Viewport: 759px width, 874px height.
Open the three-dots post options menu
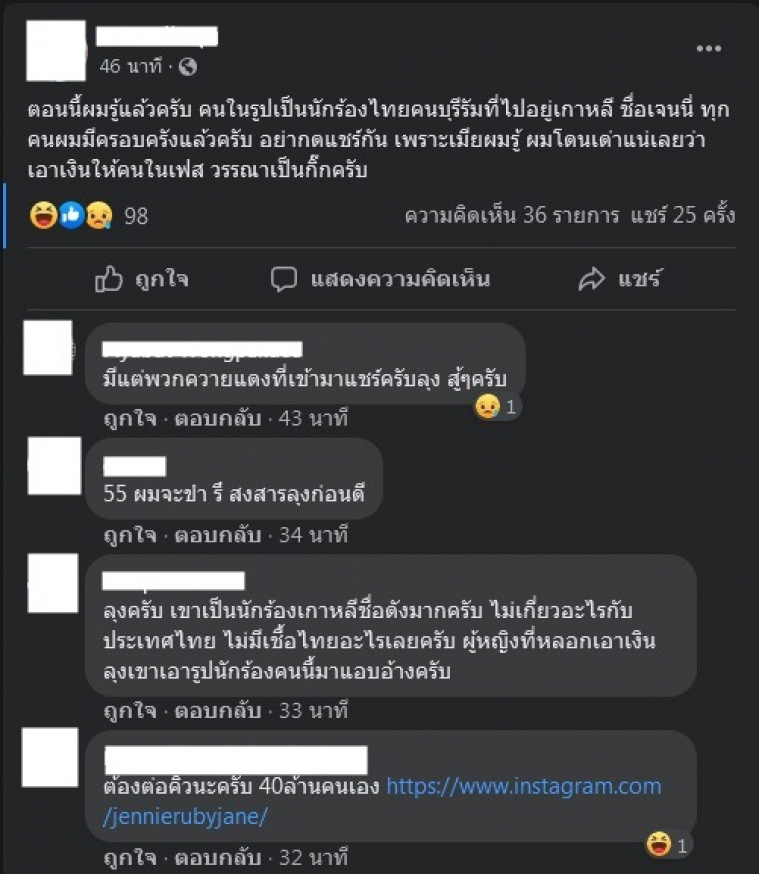click(709, 48)
